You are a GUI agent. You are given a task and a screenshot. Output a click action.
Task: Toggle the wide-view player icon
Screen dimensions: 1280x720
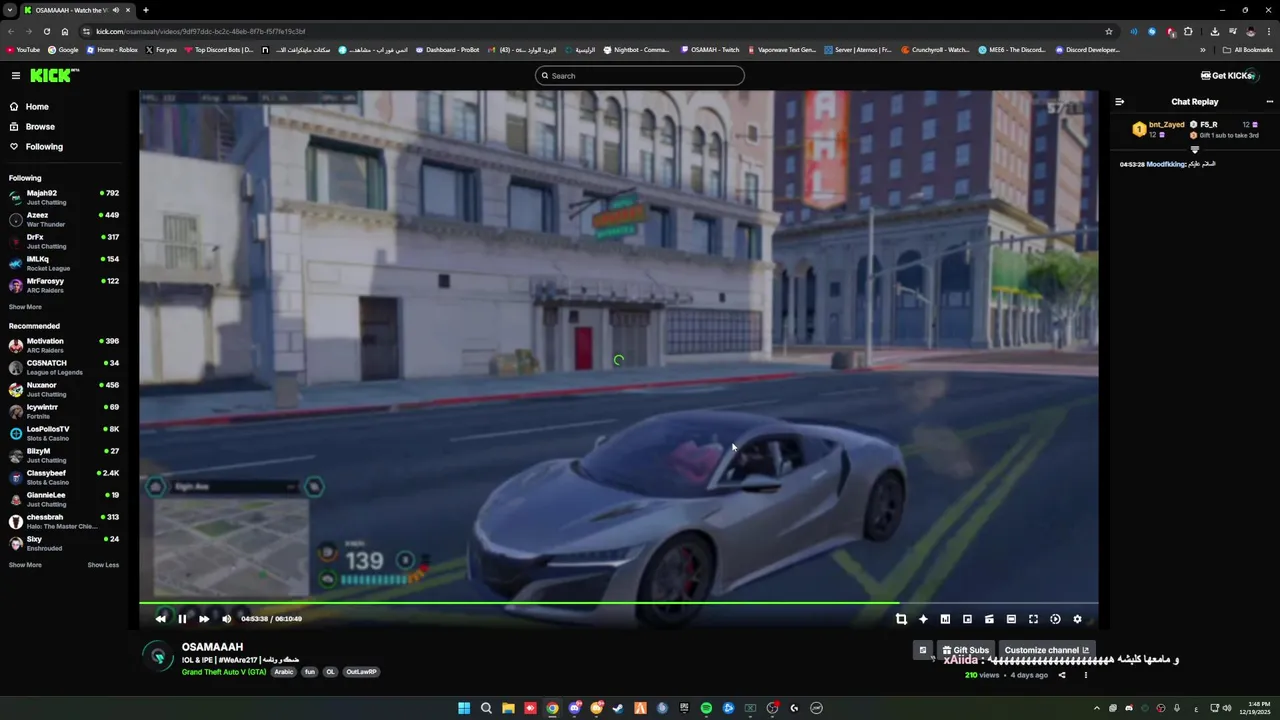(x=1011, y=619)
